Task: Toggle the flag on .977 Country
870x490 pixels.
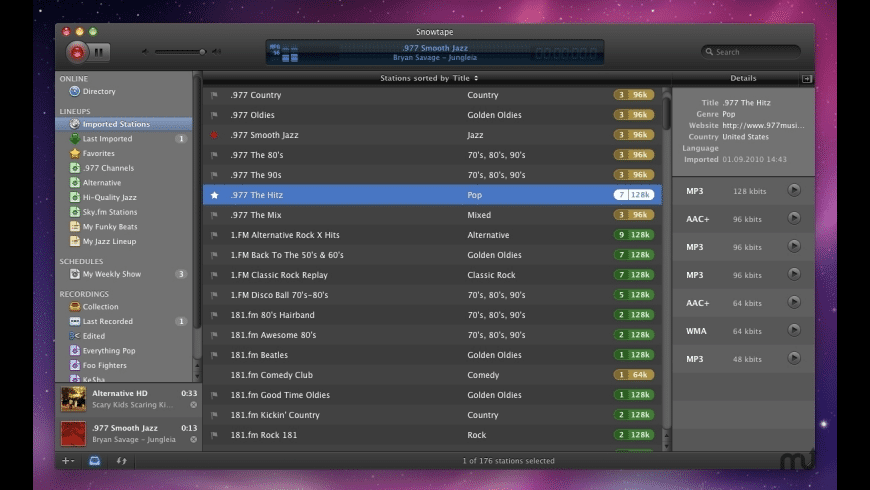Action: [x=214, y=96]
